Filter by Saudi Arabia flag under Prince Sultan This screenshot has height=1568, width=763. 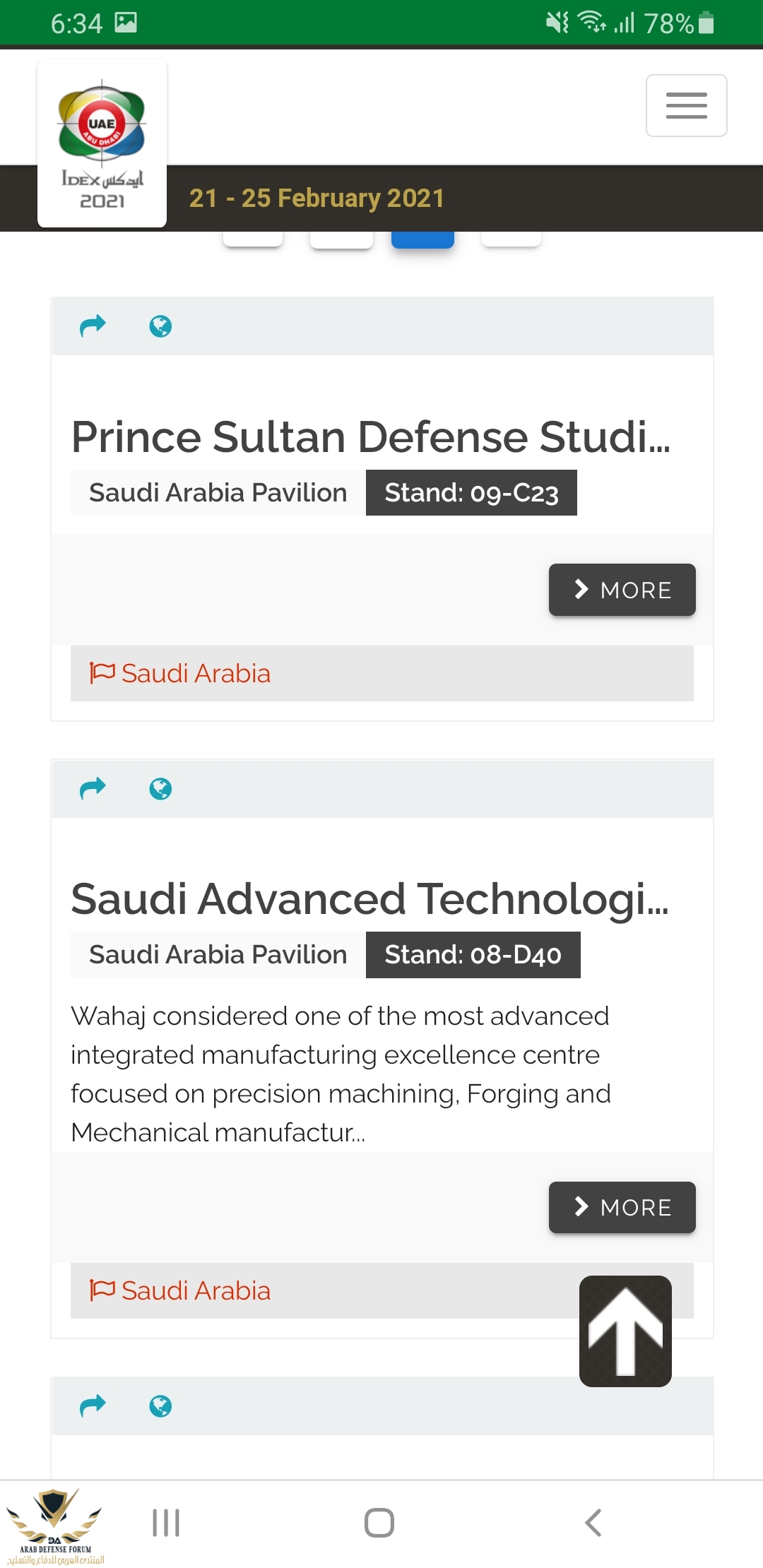tap(181, 673)
